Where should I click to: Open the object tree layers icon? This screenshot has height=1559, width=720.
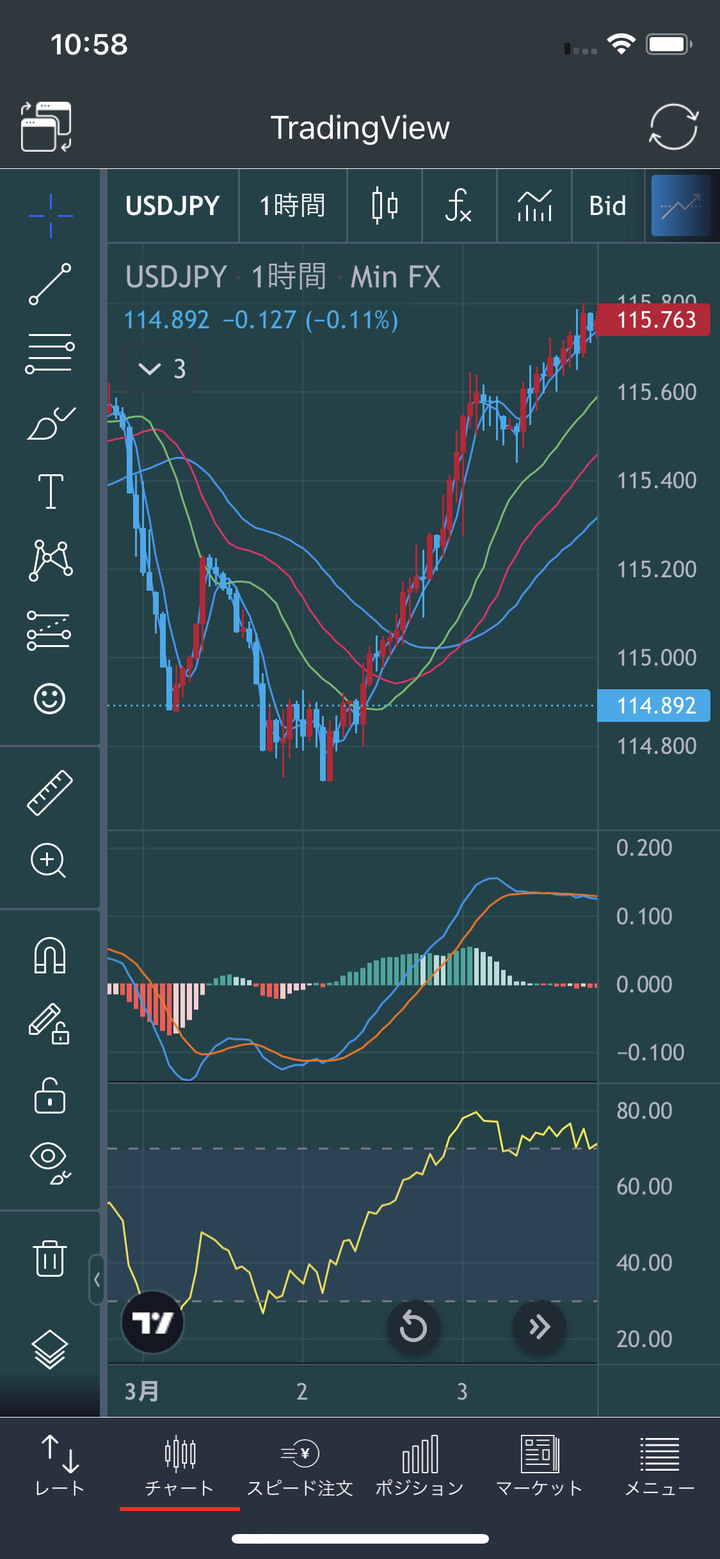(50, 1349)
